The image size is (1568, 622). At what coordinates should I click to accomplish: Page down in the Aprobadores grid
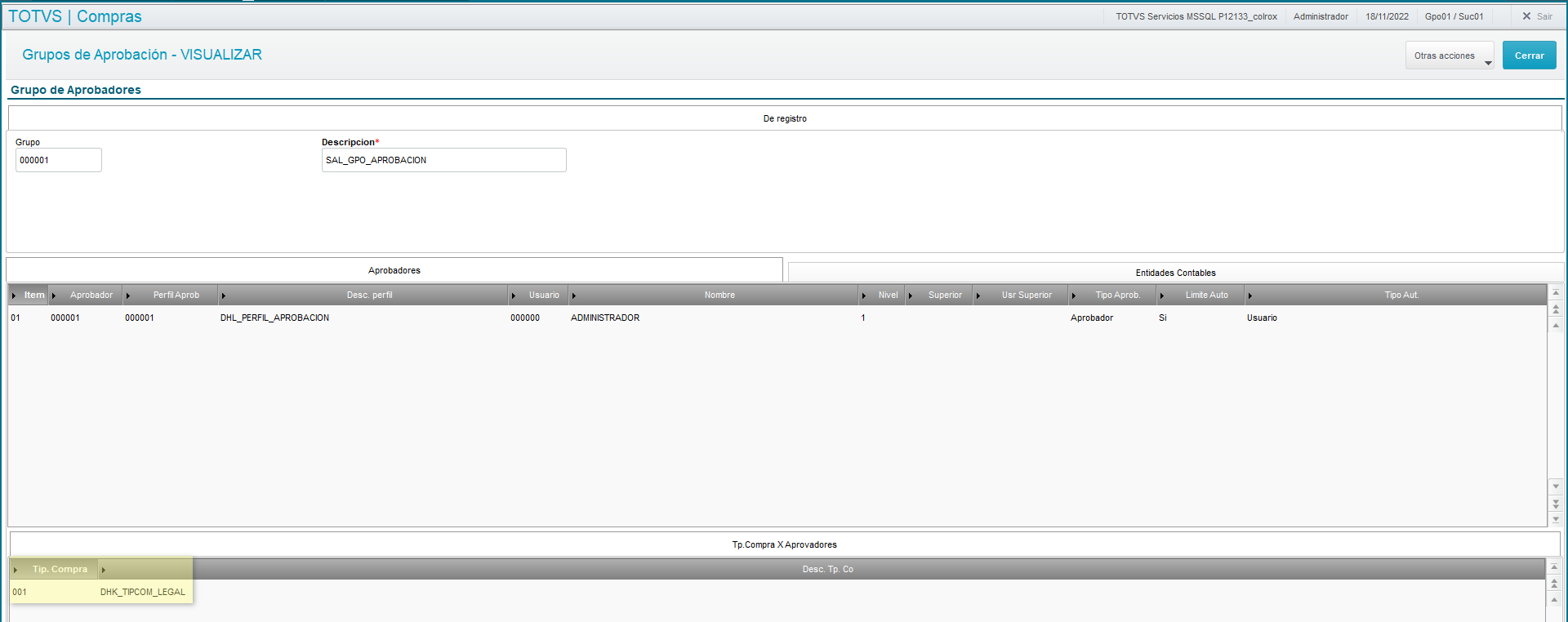pyautogui.click(x=1556, y=503)
